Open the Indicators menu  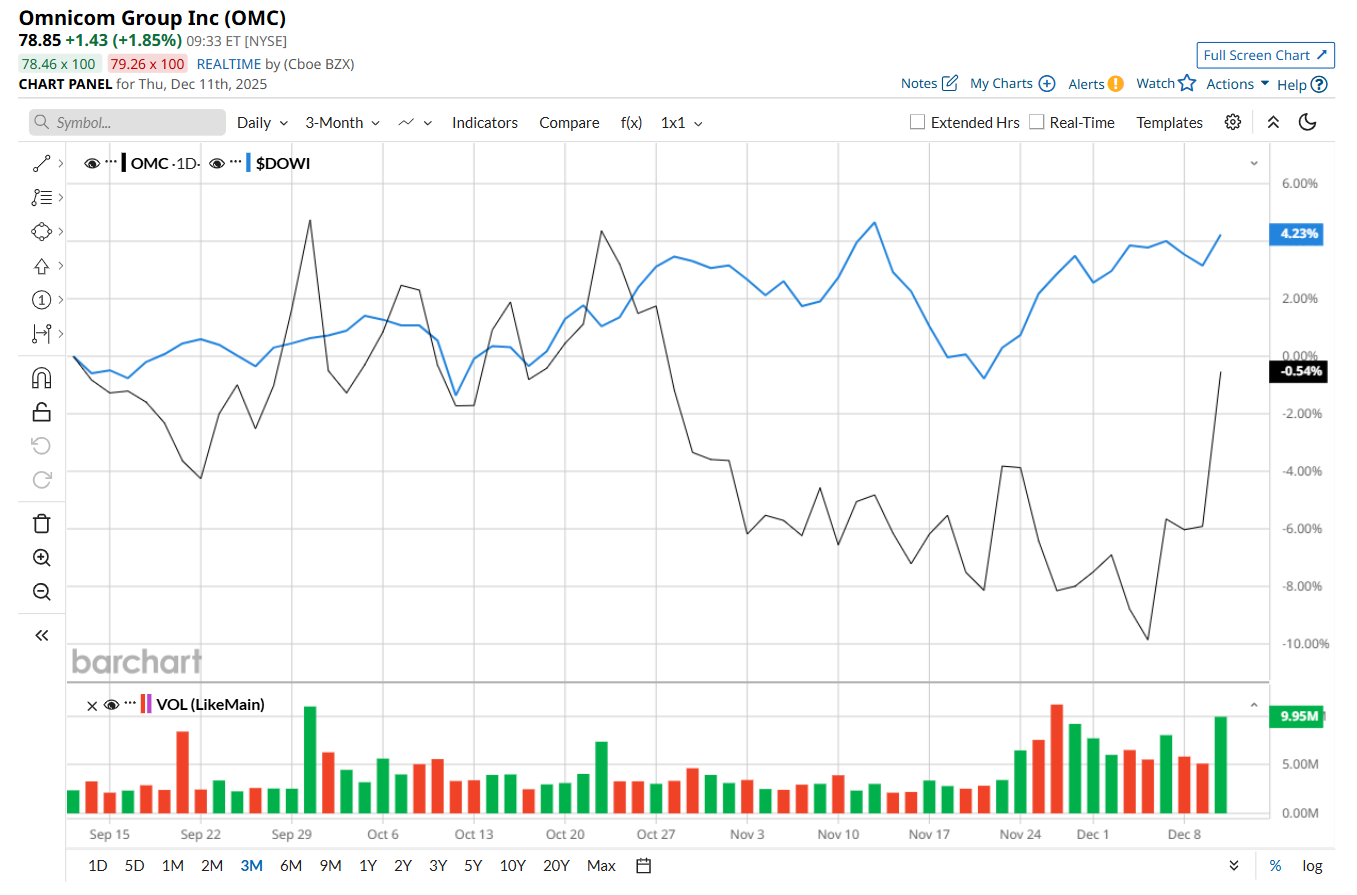pos(485,122)
